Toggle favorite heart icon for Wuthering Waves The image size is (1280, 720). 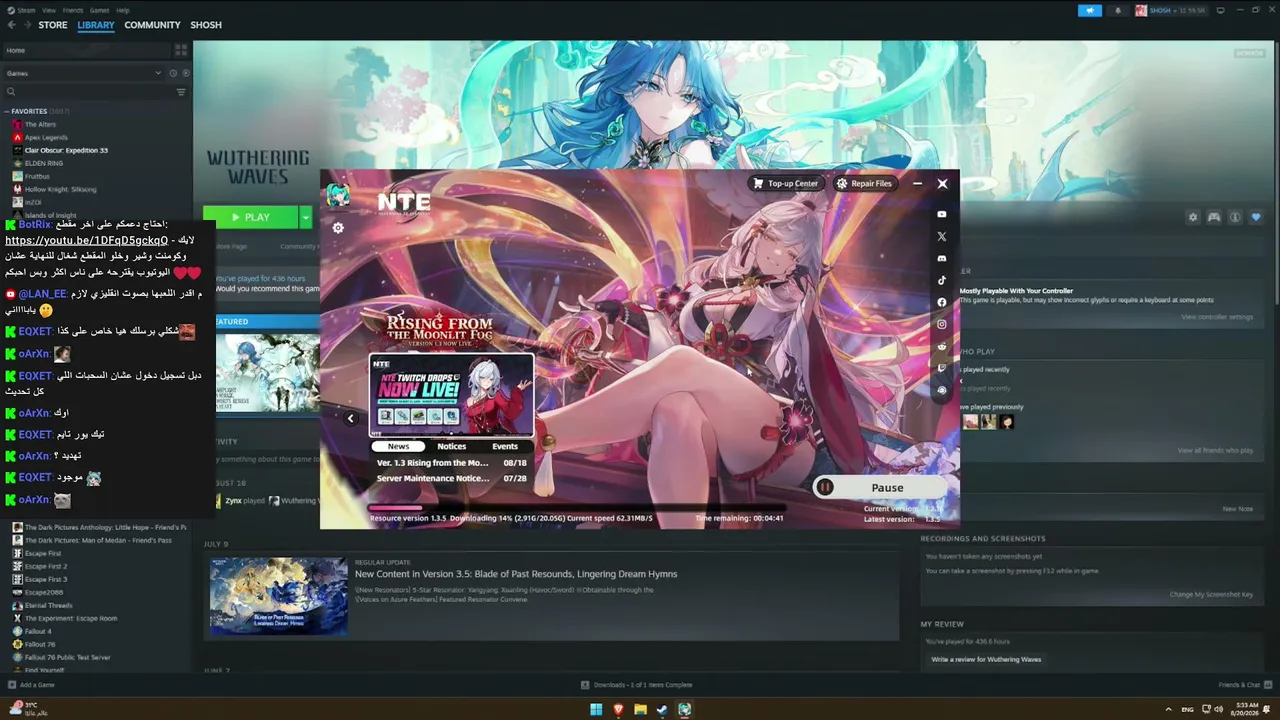[x=1256, y=217]
